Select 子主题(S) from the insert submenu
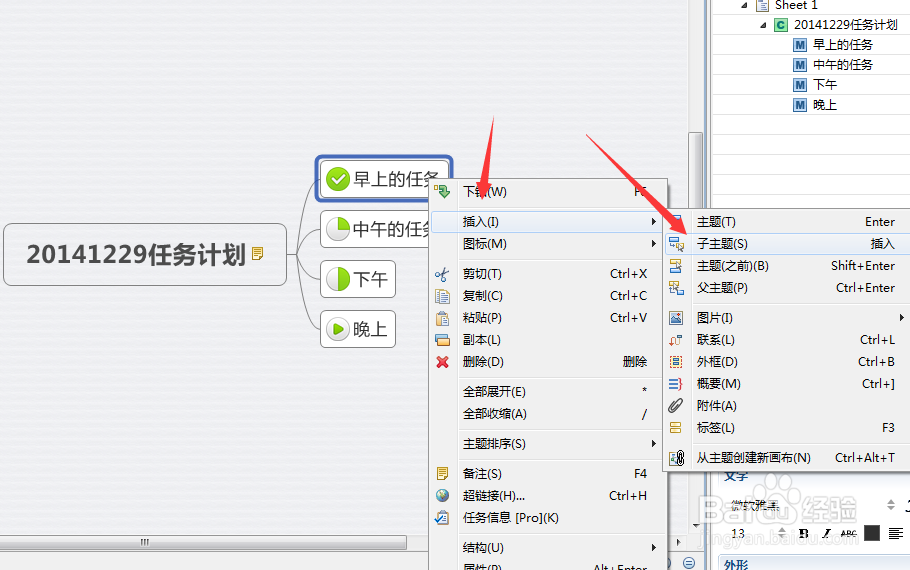Viewport: 910px width, 570px height. tap(722, 244)
